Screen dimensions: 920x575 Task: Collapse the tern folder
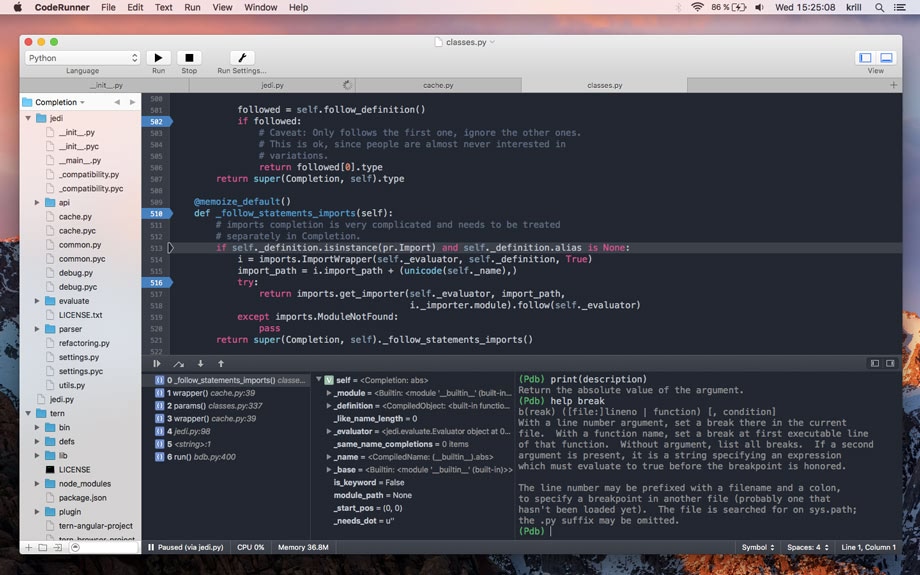(28, 414)
